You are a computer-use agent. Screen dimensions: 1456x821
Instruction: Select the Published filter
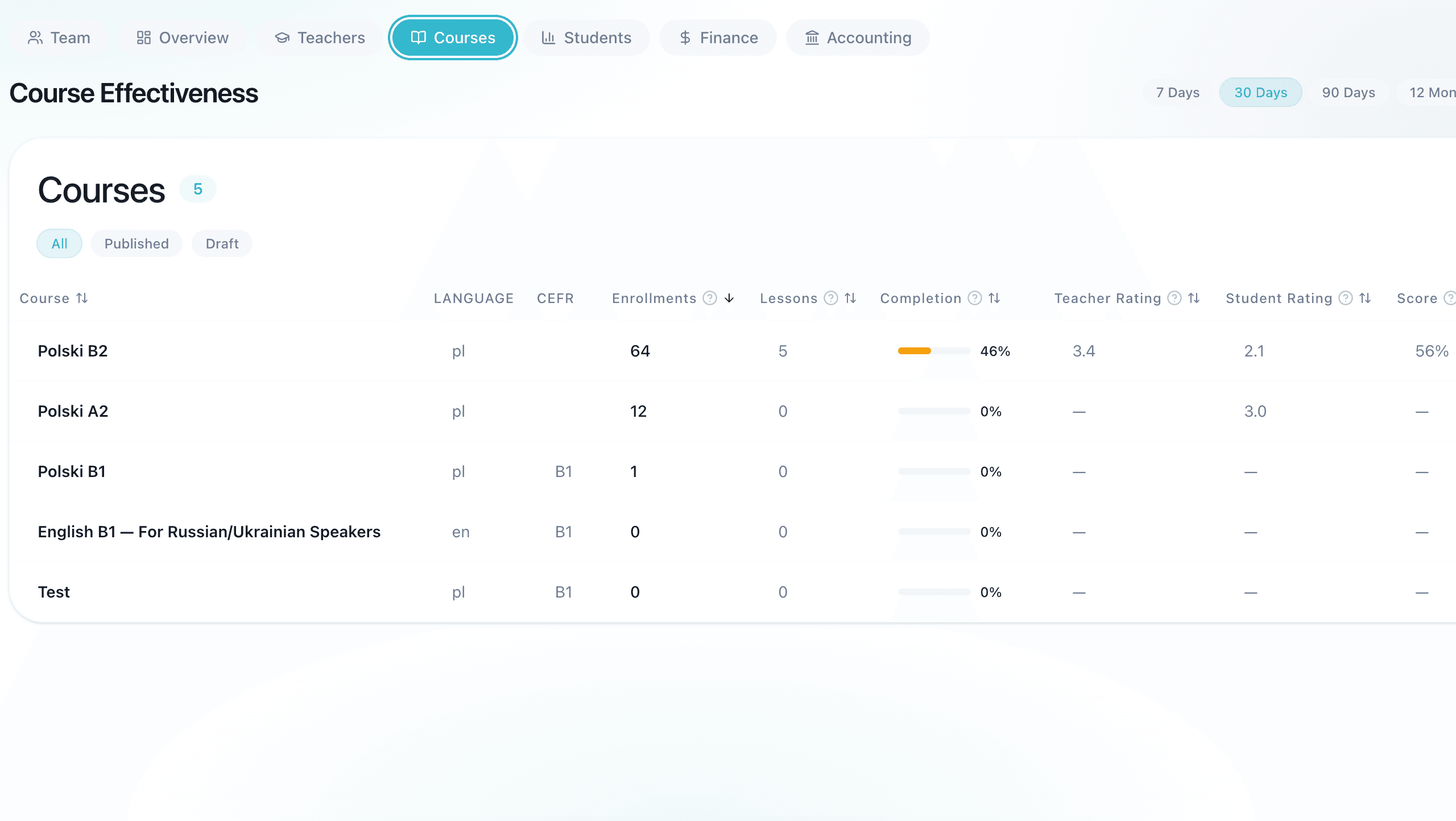tap(136, 243)
